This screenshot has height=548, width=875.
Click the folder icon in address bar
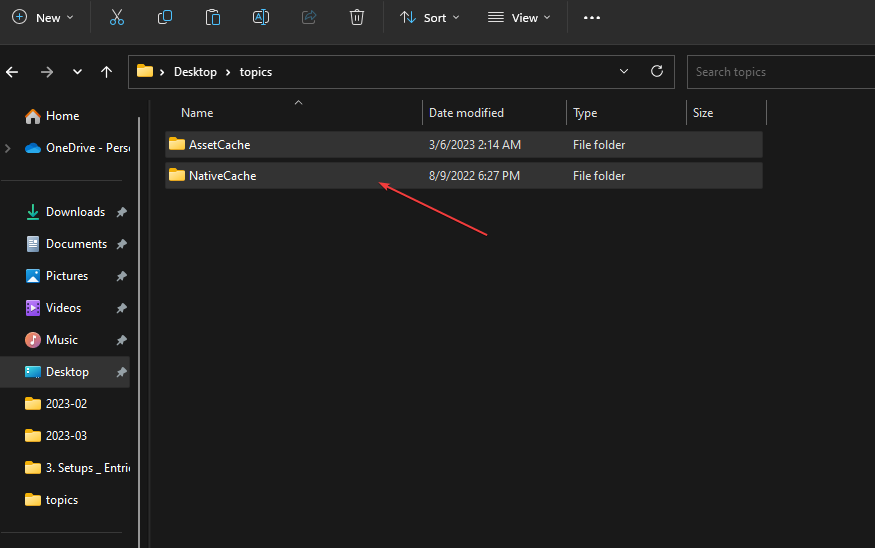point(145,71)
